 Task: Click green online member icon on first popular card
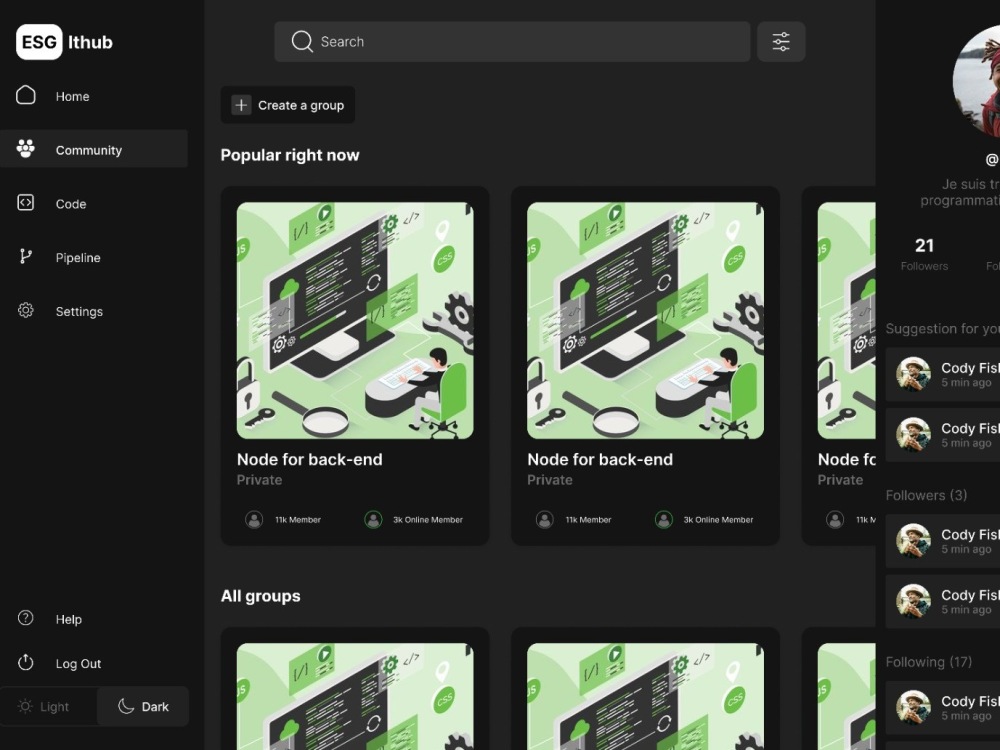373,520
